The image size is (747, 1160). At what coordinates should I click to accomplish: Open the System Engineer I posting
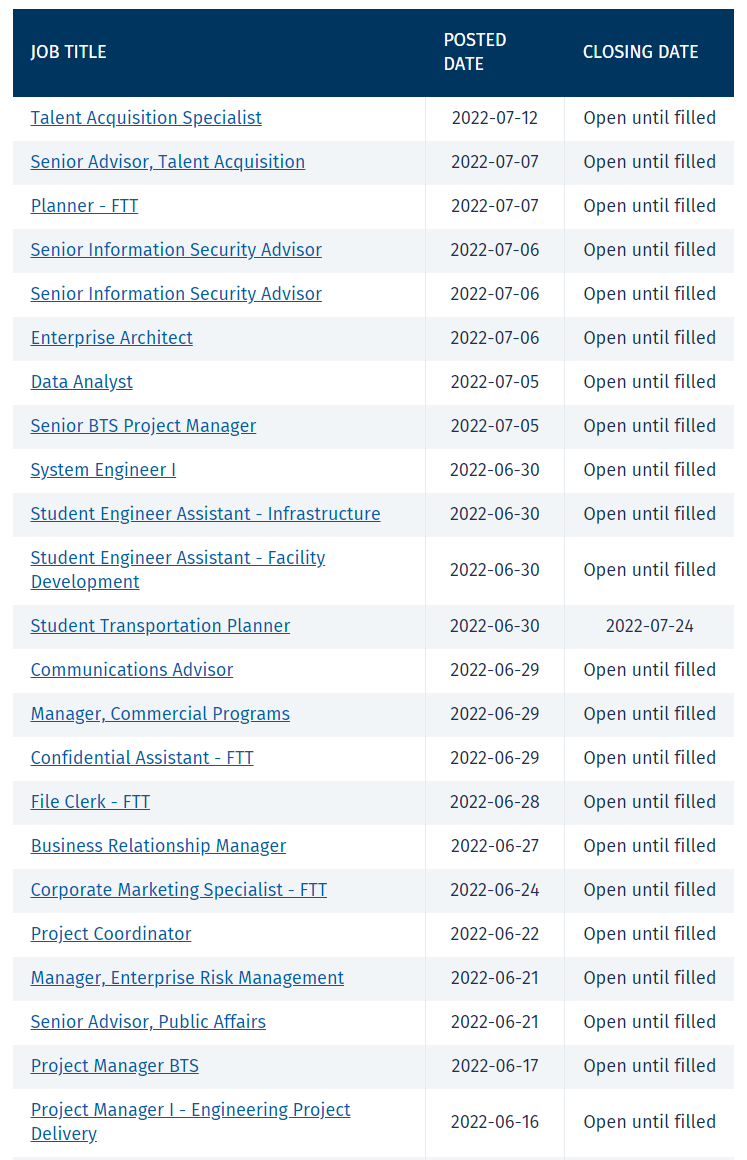103,470
